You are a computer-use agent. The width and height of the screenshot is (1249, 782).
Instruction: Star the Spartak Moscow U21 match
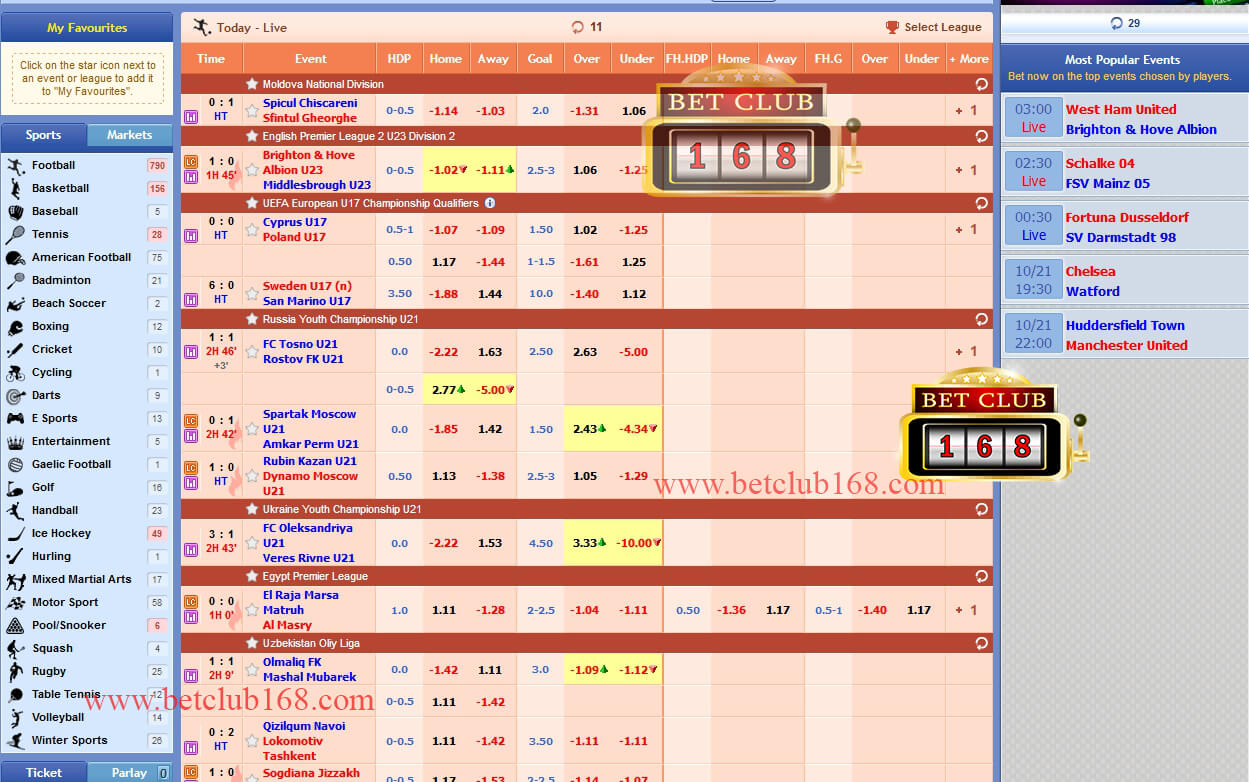[252, 429]
